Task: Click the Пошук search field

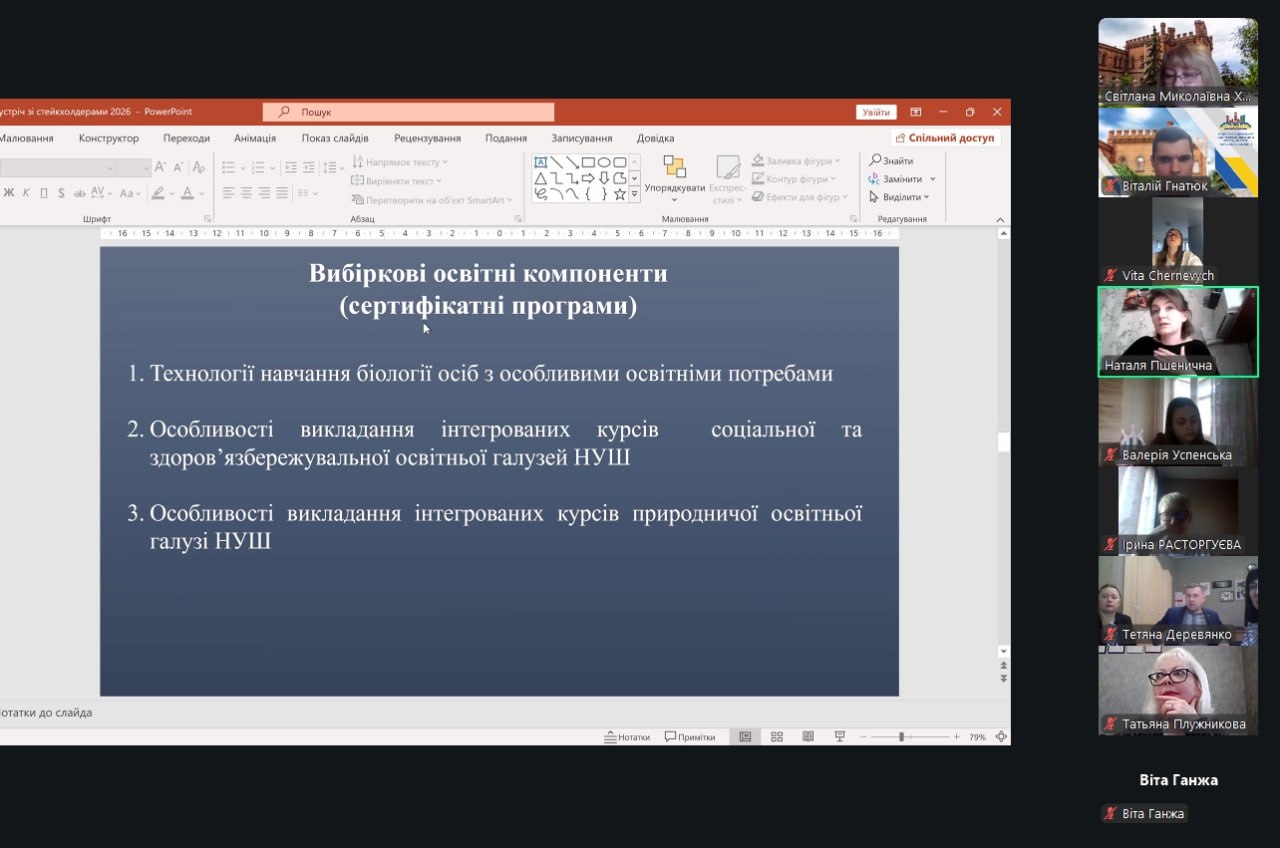Action: point(410,112)
